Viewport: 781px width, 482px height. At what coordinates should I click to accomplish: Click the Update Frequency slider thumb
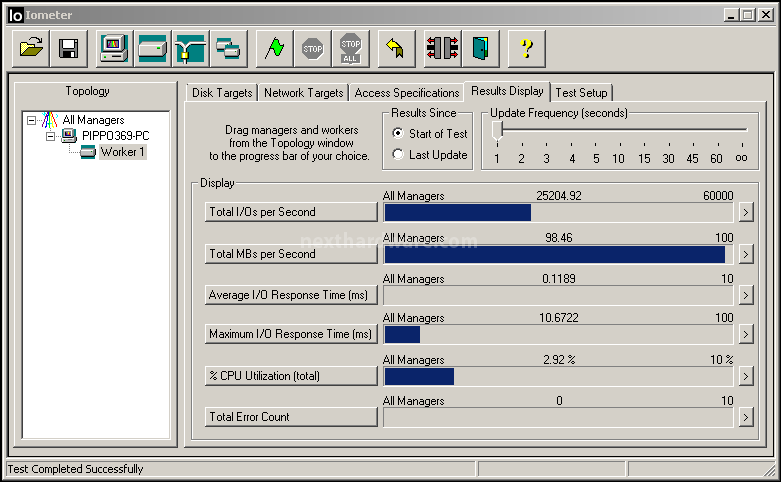tap(497, 131)
